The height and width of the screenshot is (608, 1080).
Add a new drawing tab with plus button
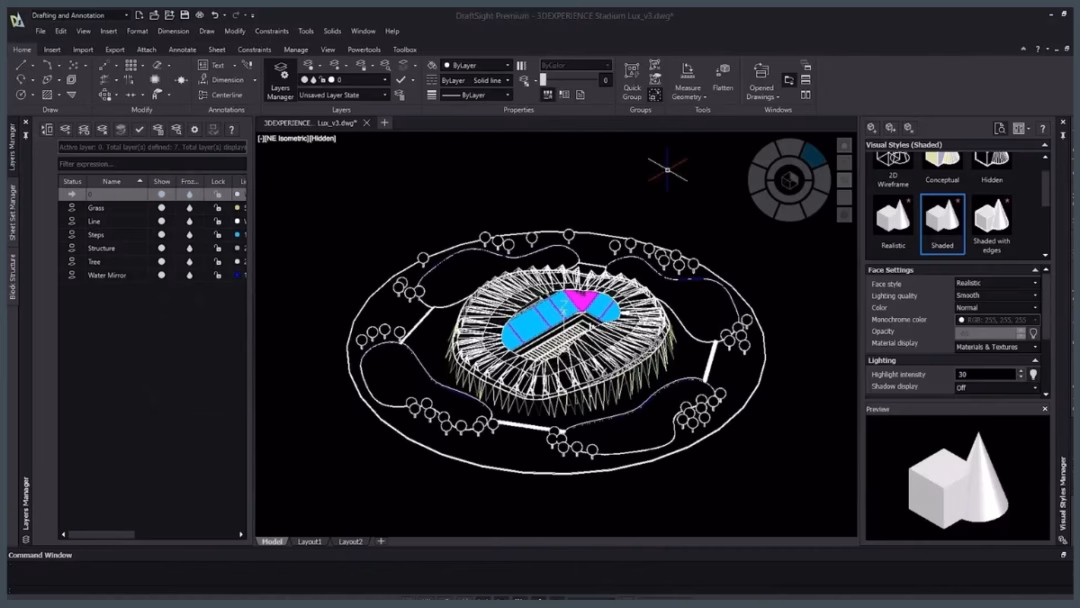coord(384,123)
